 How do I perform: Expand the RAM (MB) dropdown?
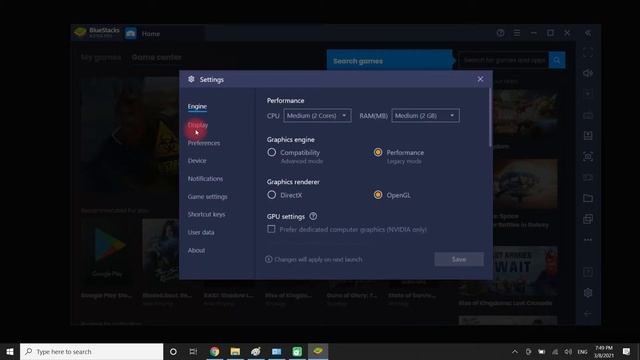click(425, 116)
